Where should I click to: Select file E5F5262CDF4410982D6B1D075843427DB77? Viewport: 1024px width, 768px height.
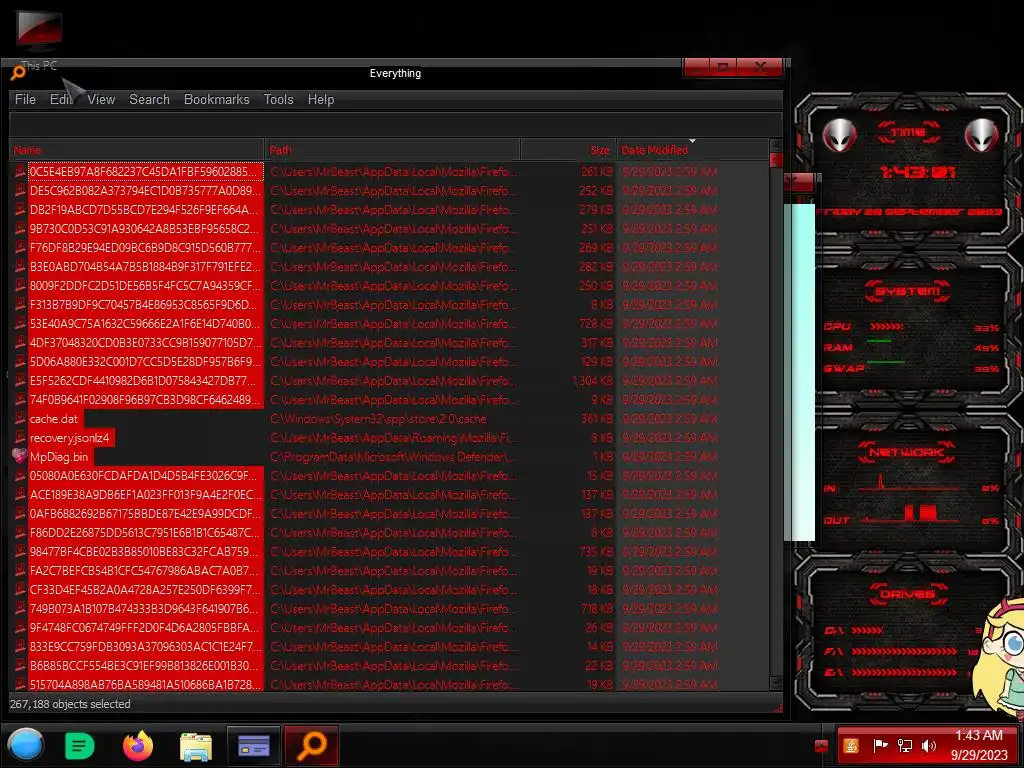[x=145, y=381]
